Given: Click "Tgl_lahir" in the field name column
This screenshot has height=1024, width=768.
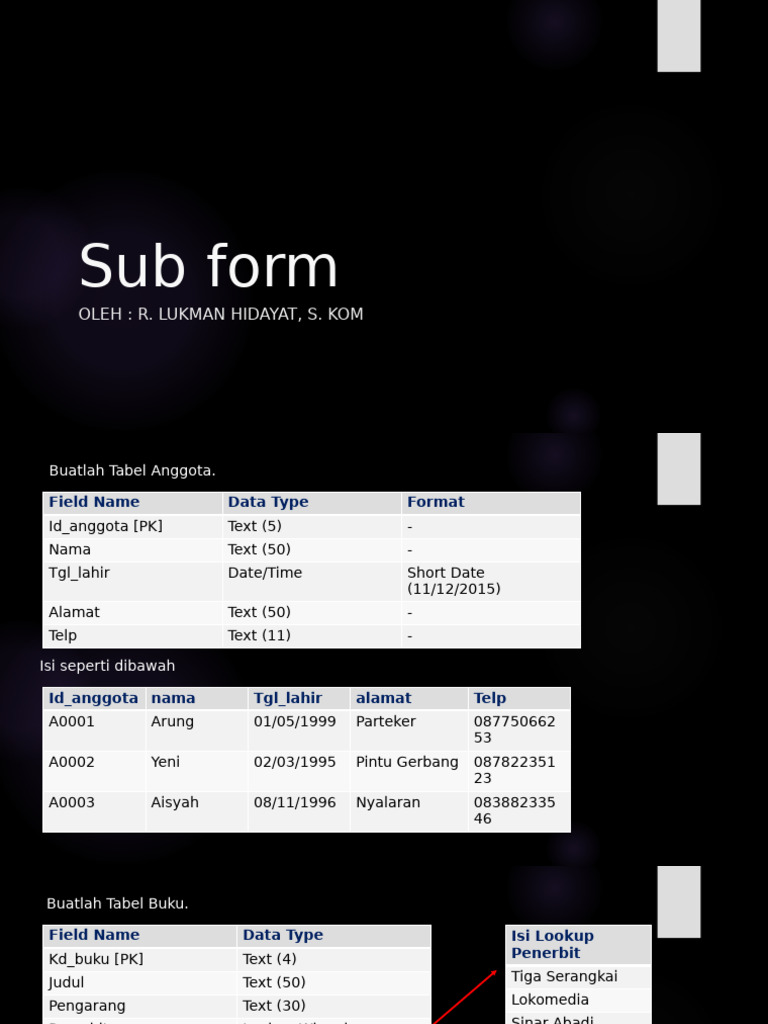Looking at the screenshot, I should (x=79, y=573).
